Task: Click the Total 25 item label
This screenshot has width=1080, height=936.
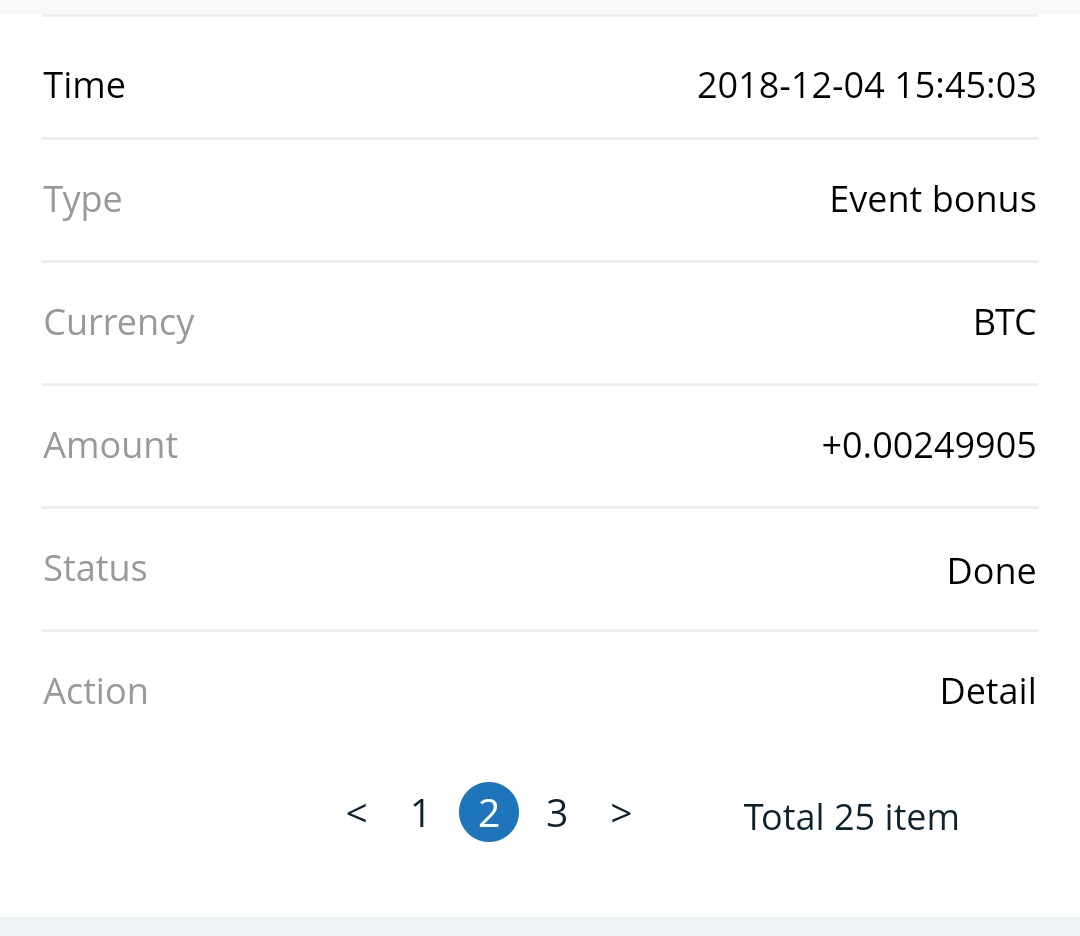Action: tap(851, 818)
